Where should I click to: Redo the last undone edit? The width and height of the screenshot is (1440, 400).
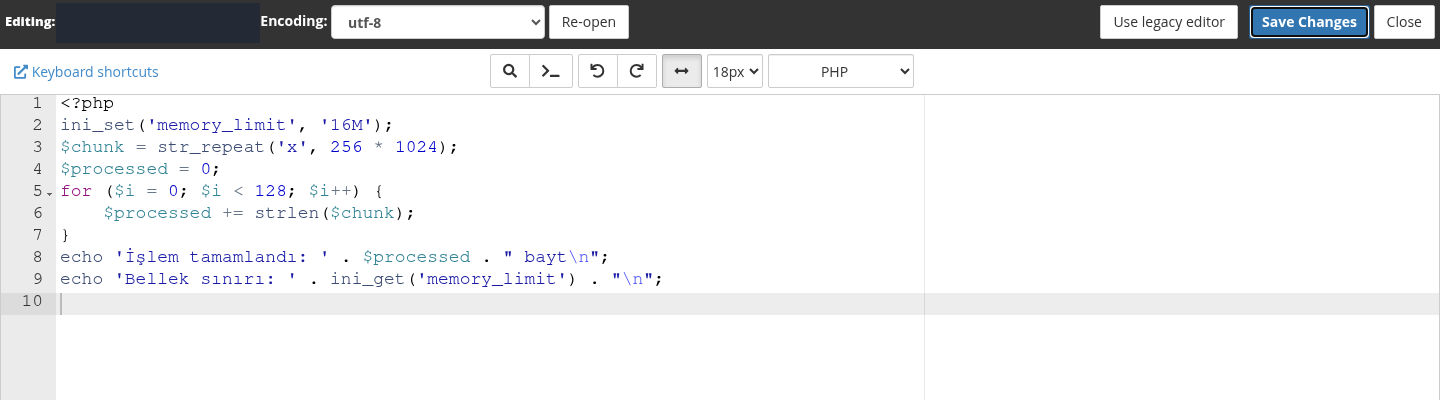click(636, 71)
